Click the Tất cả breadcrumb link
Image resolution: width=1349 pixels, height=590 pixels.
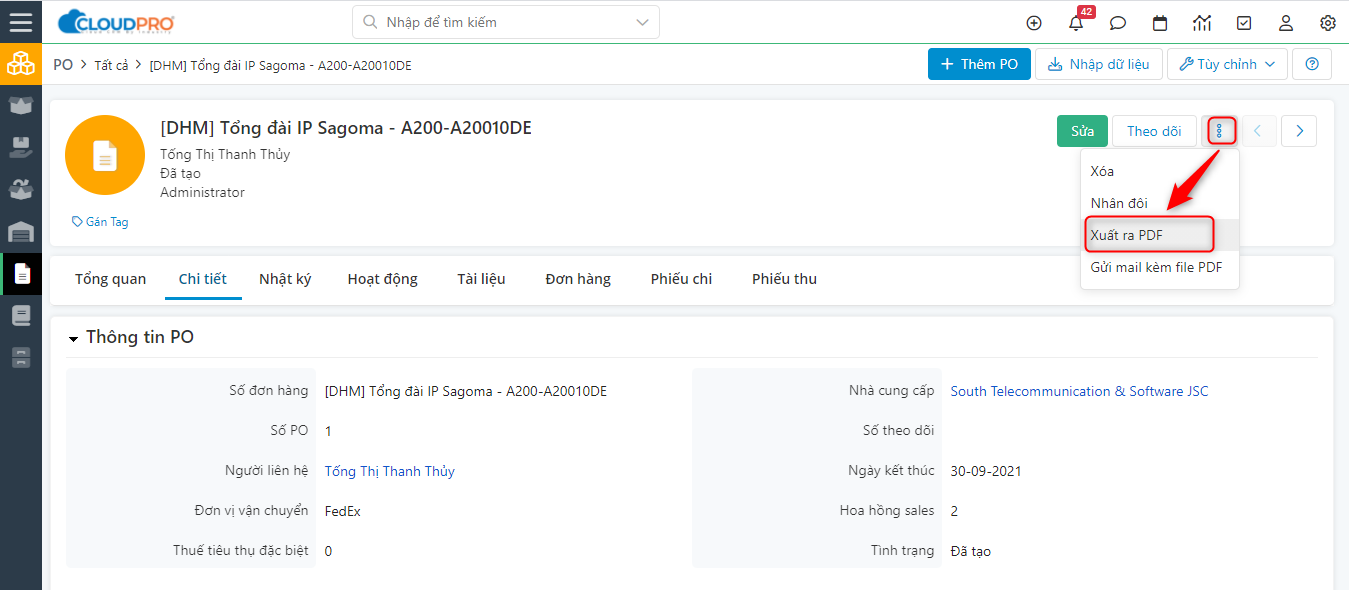click(112, 66)
